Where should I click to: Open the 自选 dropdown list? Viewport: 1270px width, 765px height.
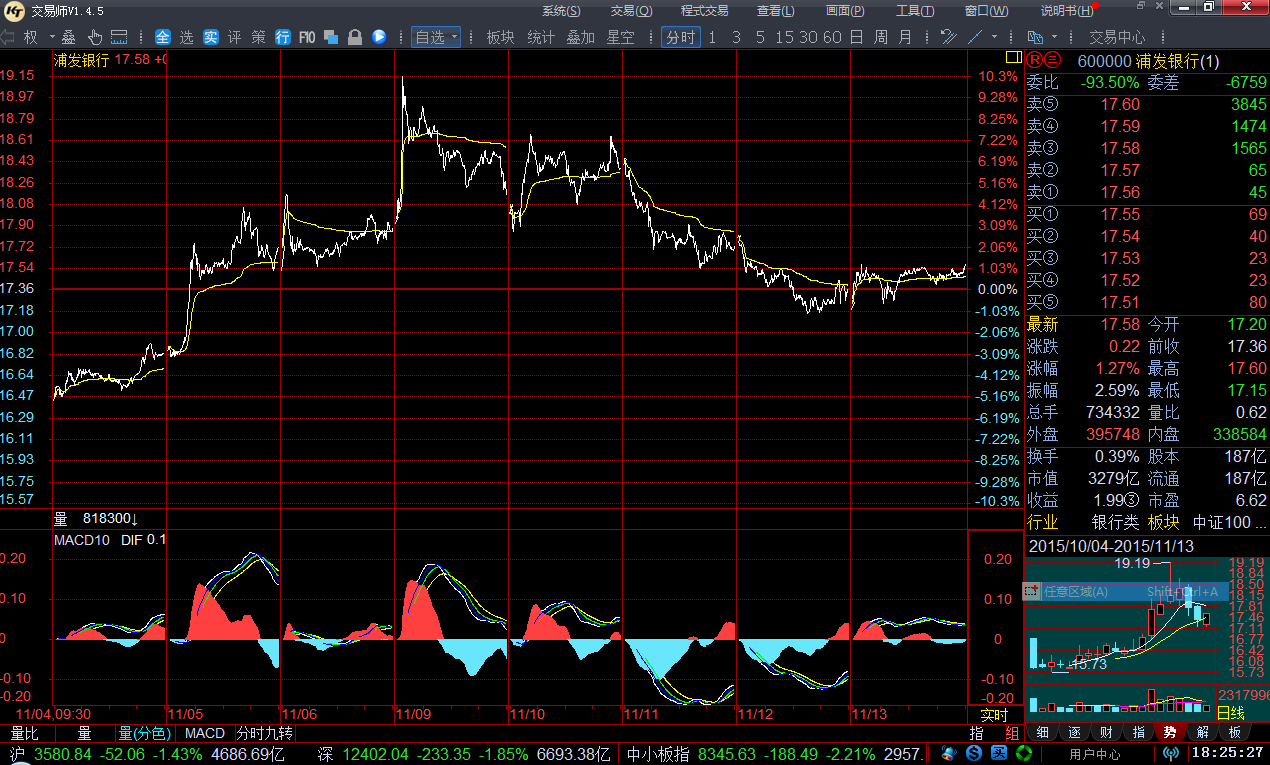pyautogui.click(x=436, y=37)
